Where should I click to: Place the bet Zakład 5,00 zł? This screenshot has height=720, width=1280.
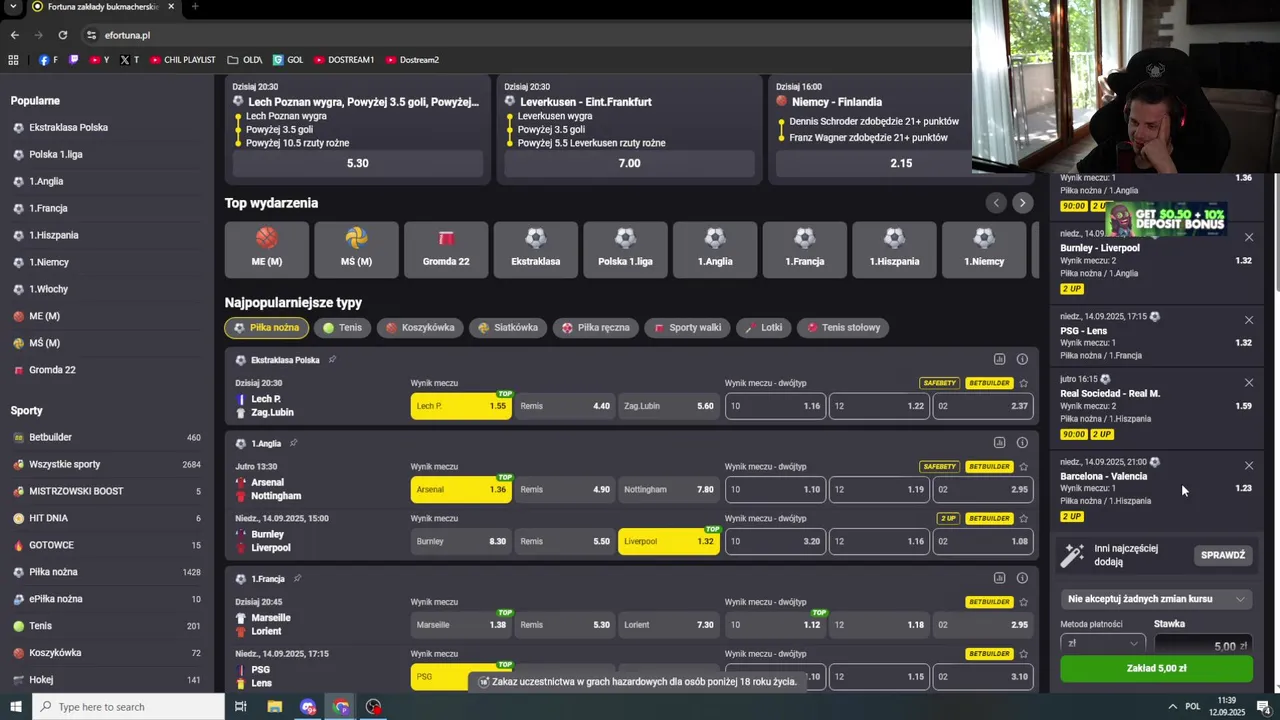point(1156,669)
